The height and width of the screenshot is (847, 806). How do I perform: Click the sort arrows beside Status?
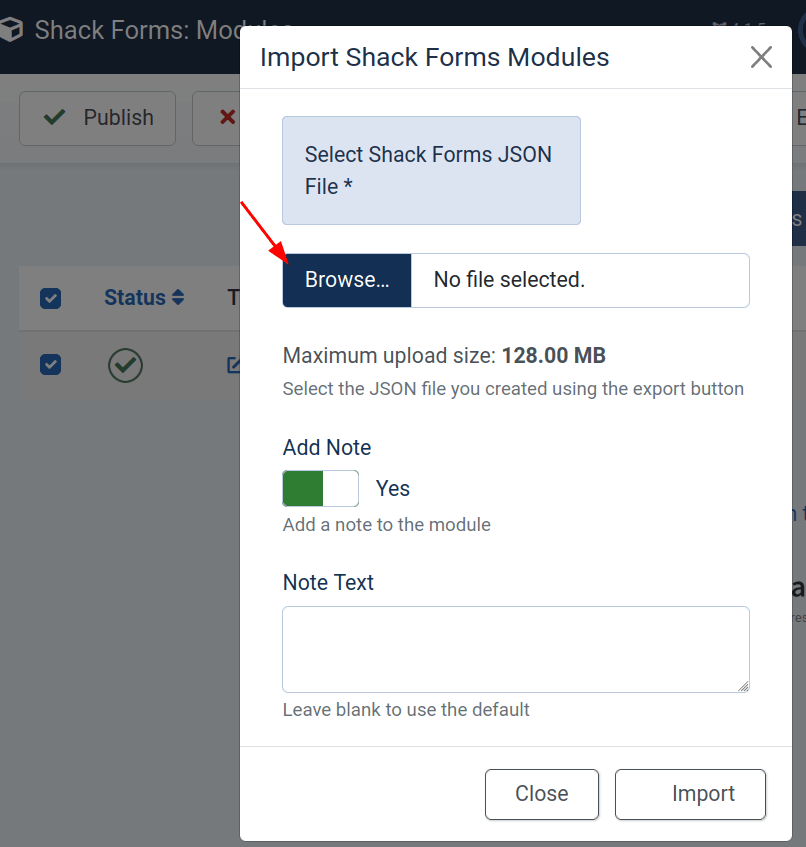tap(178, 297)
